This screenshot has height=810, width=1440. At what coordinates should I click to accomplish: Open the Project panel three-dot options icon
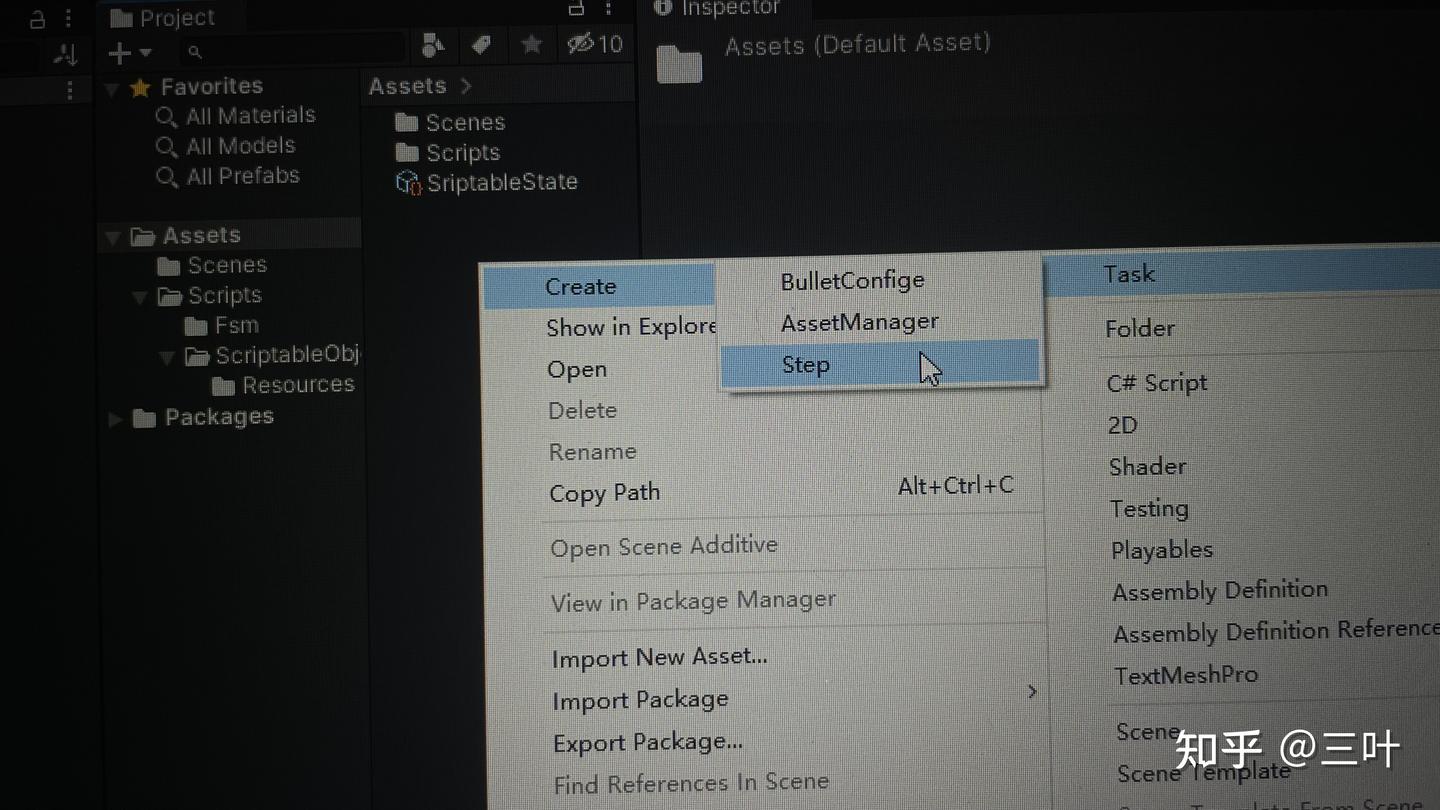coord(609,8)
